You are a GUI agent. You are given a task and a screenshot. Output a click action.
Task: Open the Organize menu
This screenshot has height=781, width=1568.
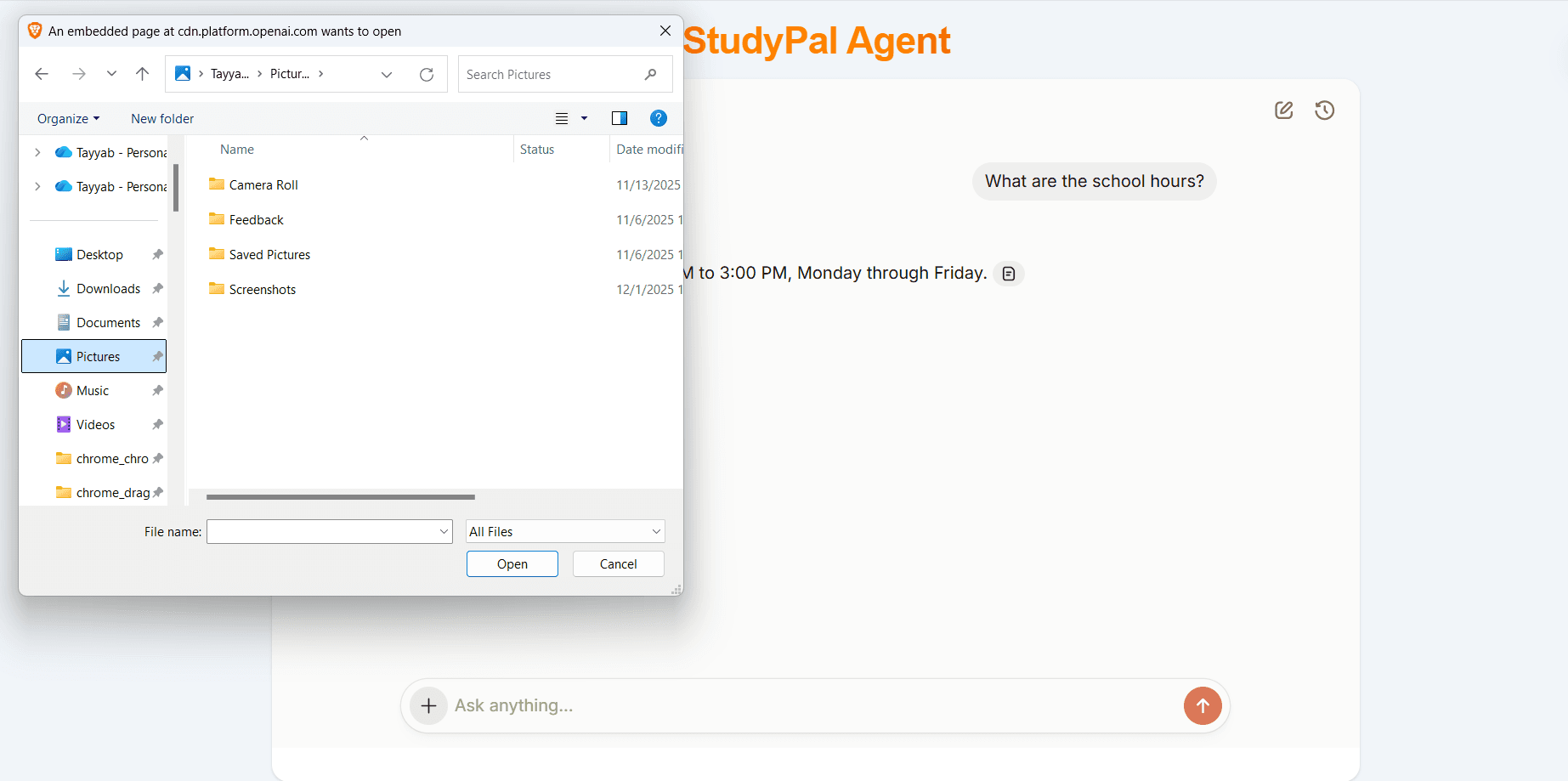(68, 119)
